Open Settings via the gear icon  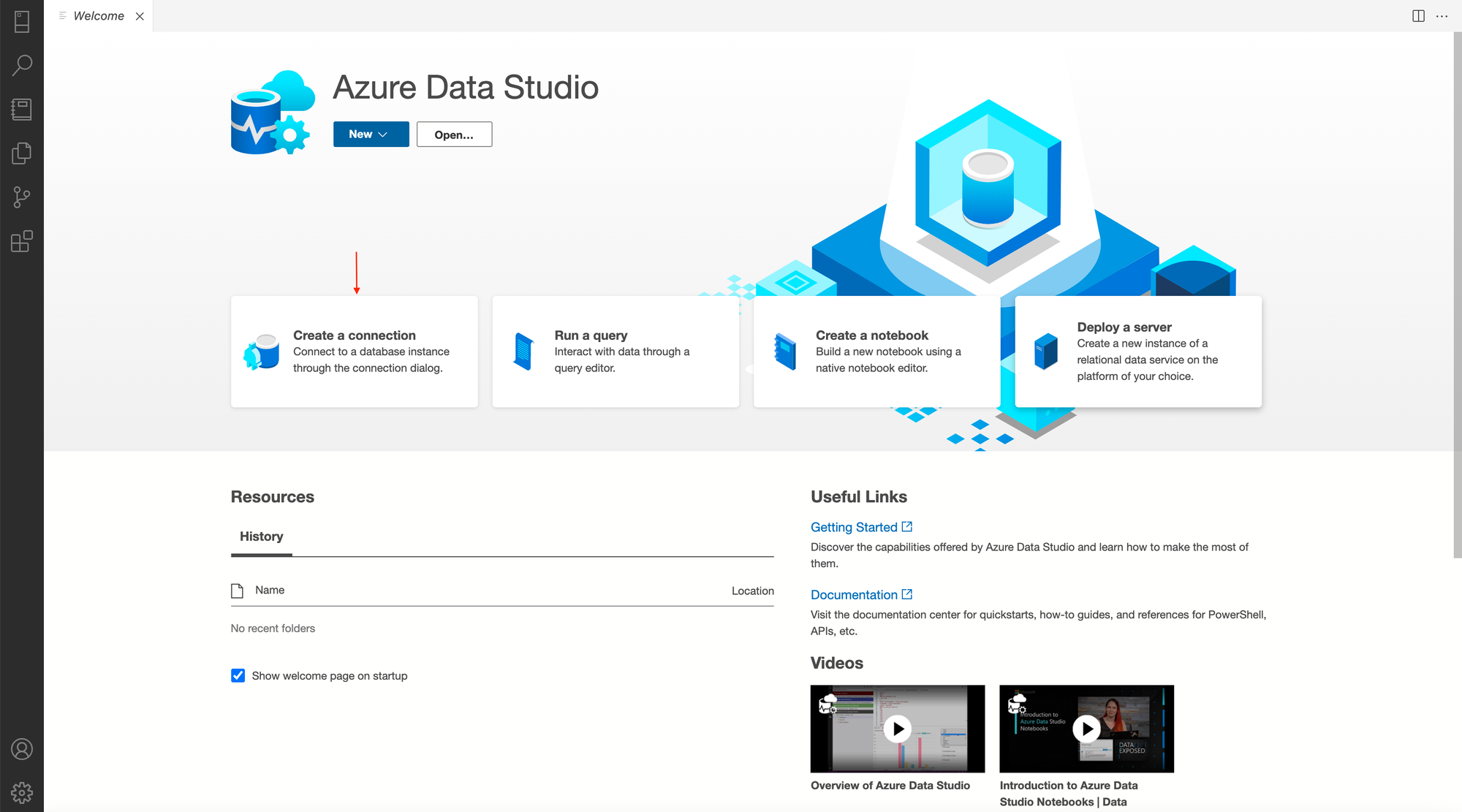tap(22, 792)
